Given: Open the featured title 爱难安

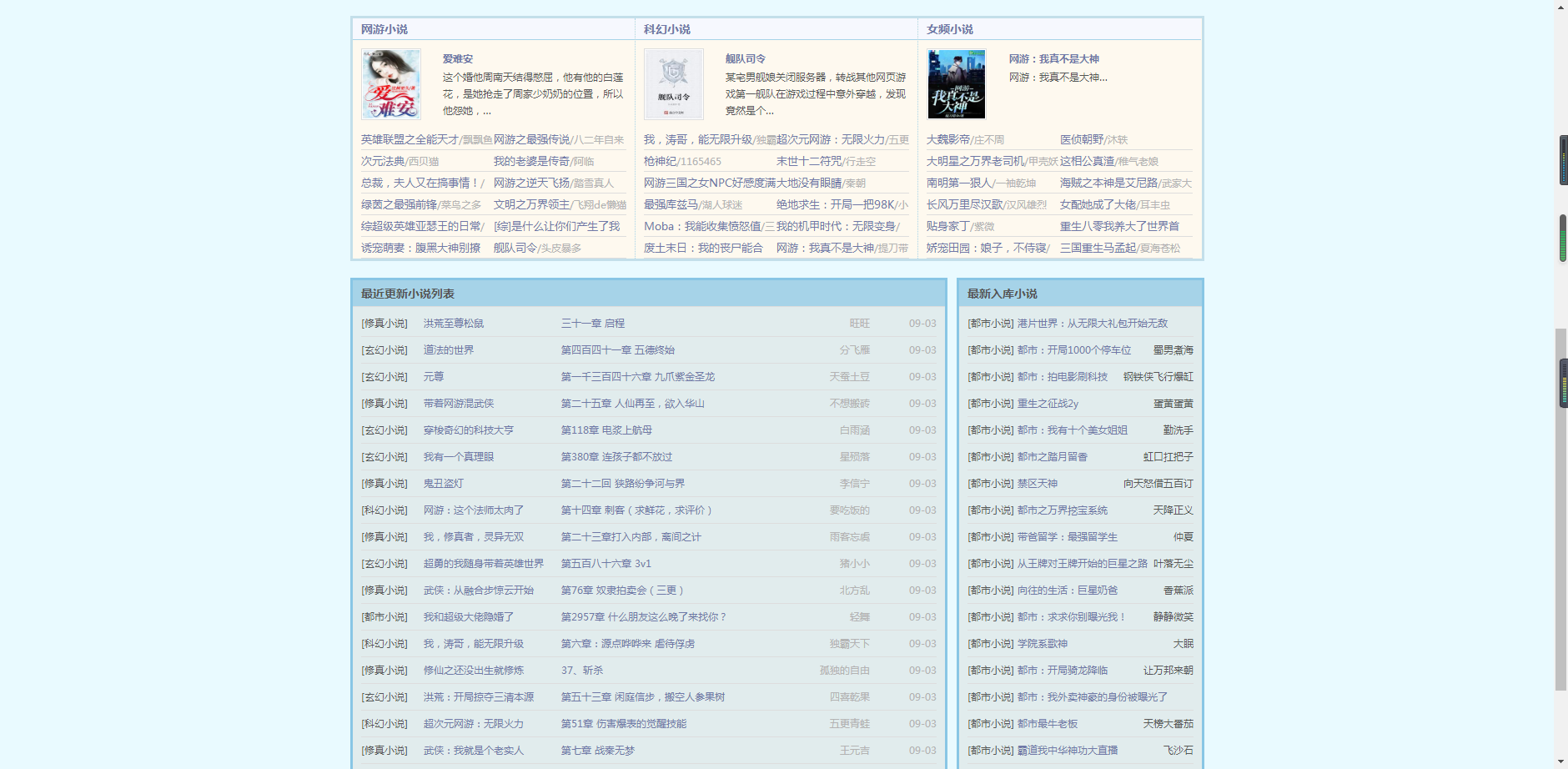Looking at the screenshot, I should tap(458, 59).
